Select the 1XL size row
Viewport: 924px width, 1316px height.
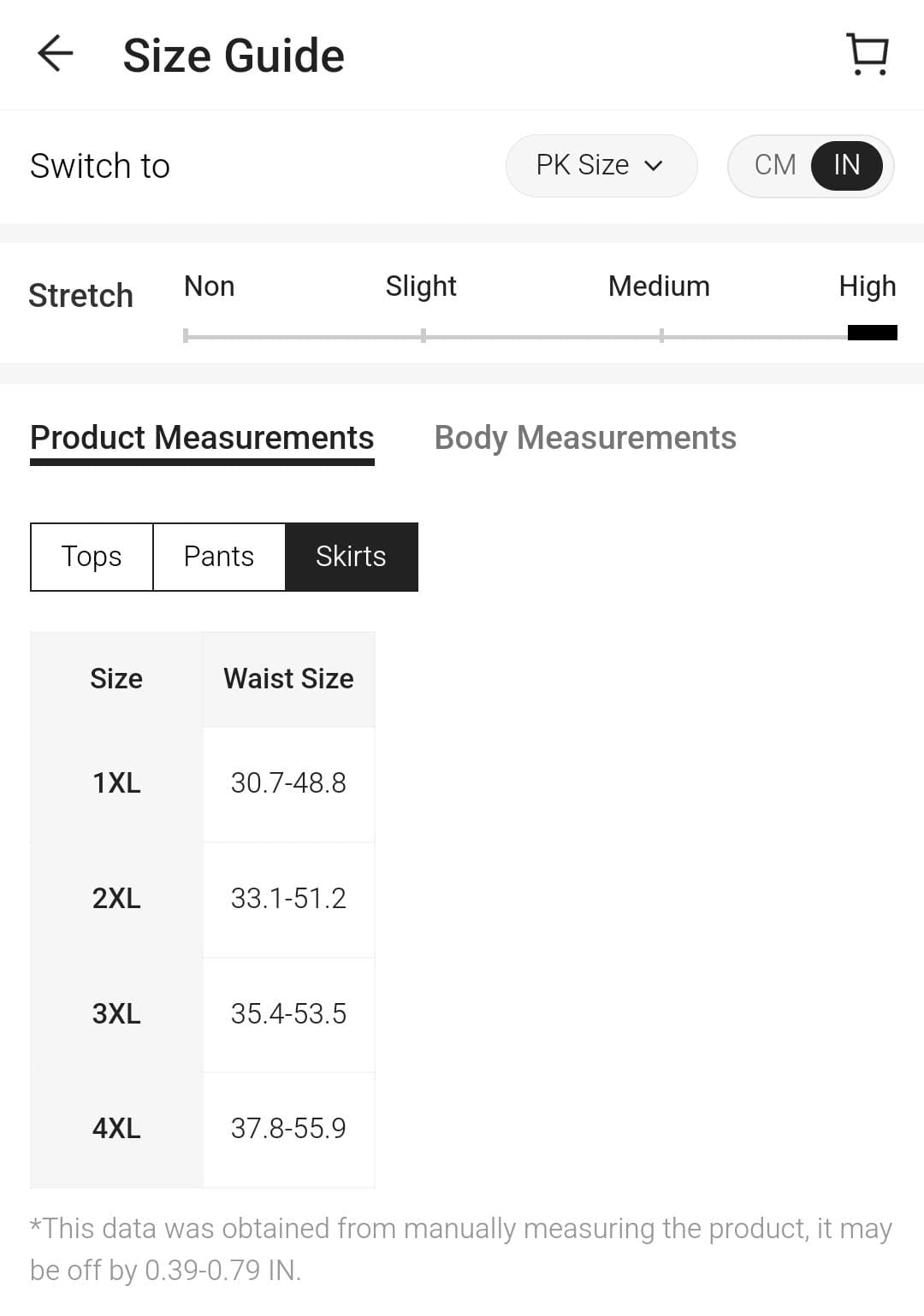pos(116,783)
